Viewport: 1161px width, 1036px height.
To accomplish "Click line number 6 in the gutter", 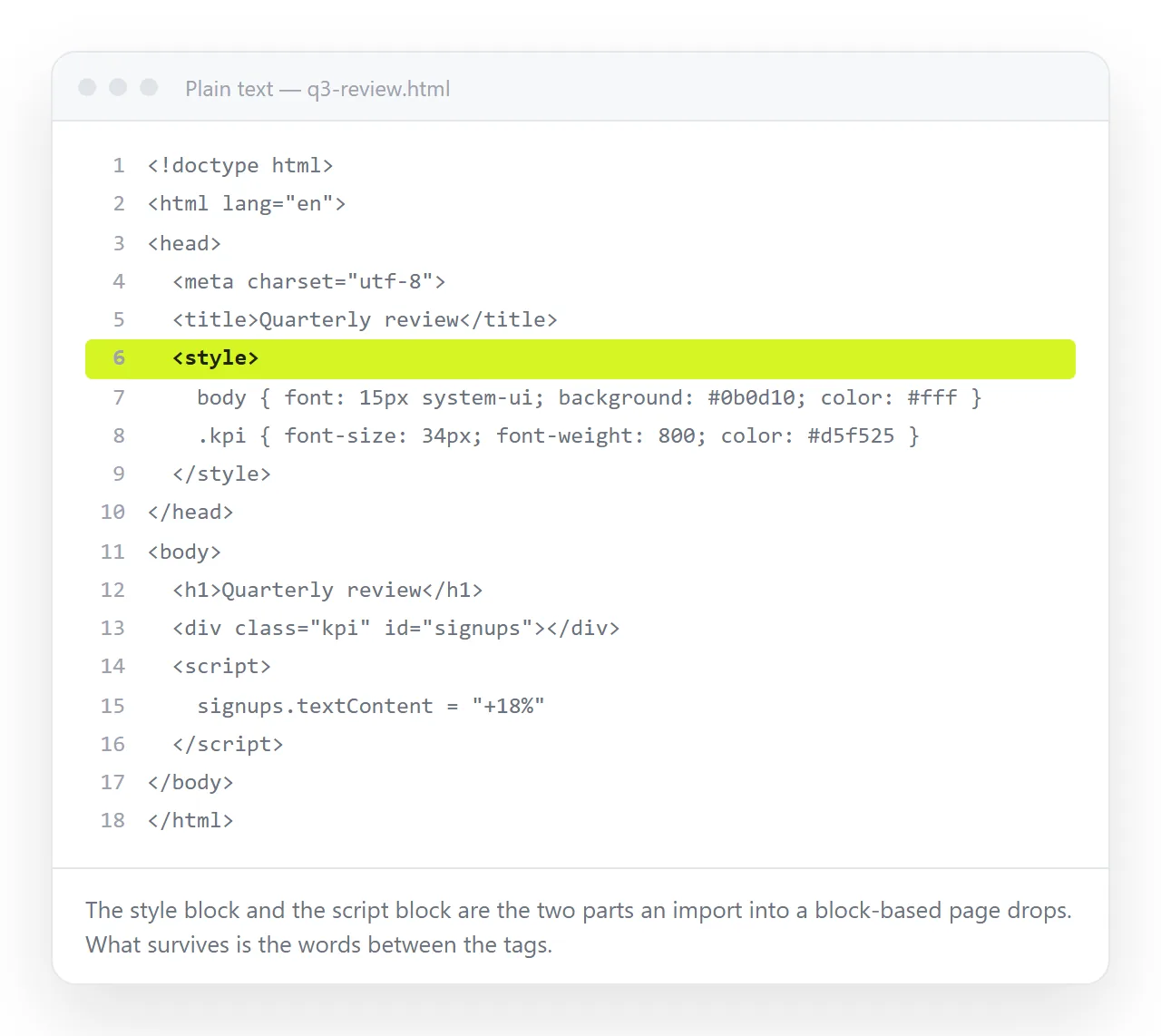I will pyautogui.click(x=119, y=358).
